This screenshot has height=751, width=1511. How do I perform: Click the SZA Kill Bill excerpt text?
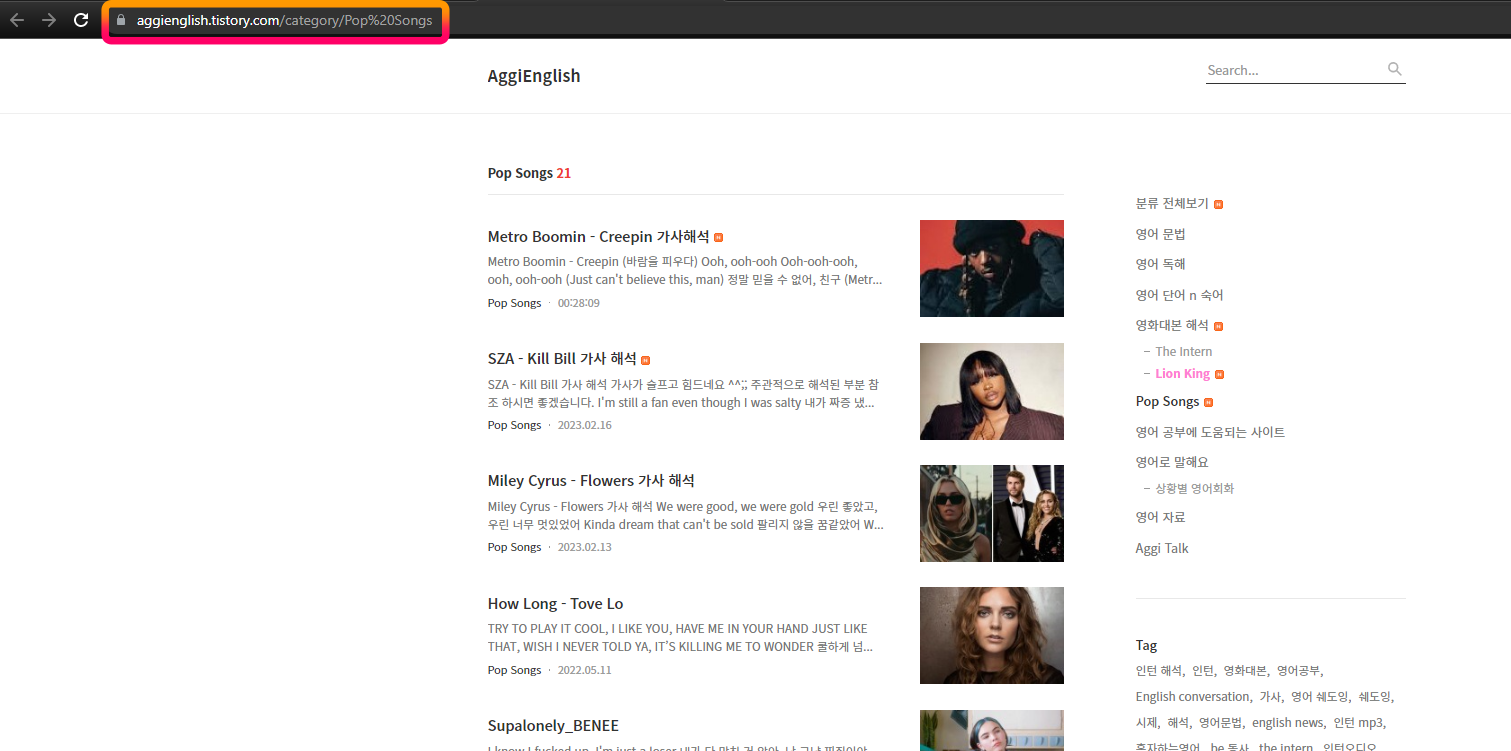[x=685, y=393]
